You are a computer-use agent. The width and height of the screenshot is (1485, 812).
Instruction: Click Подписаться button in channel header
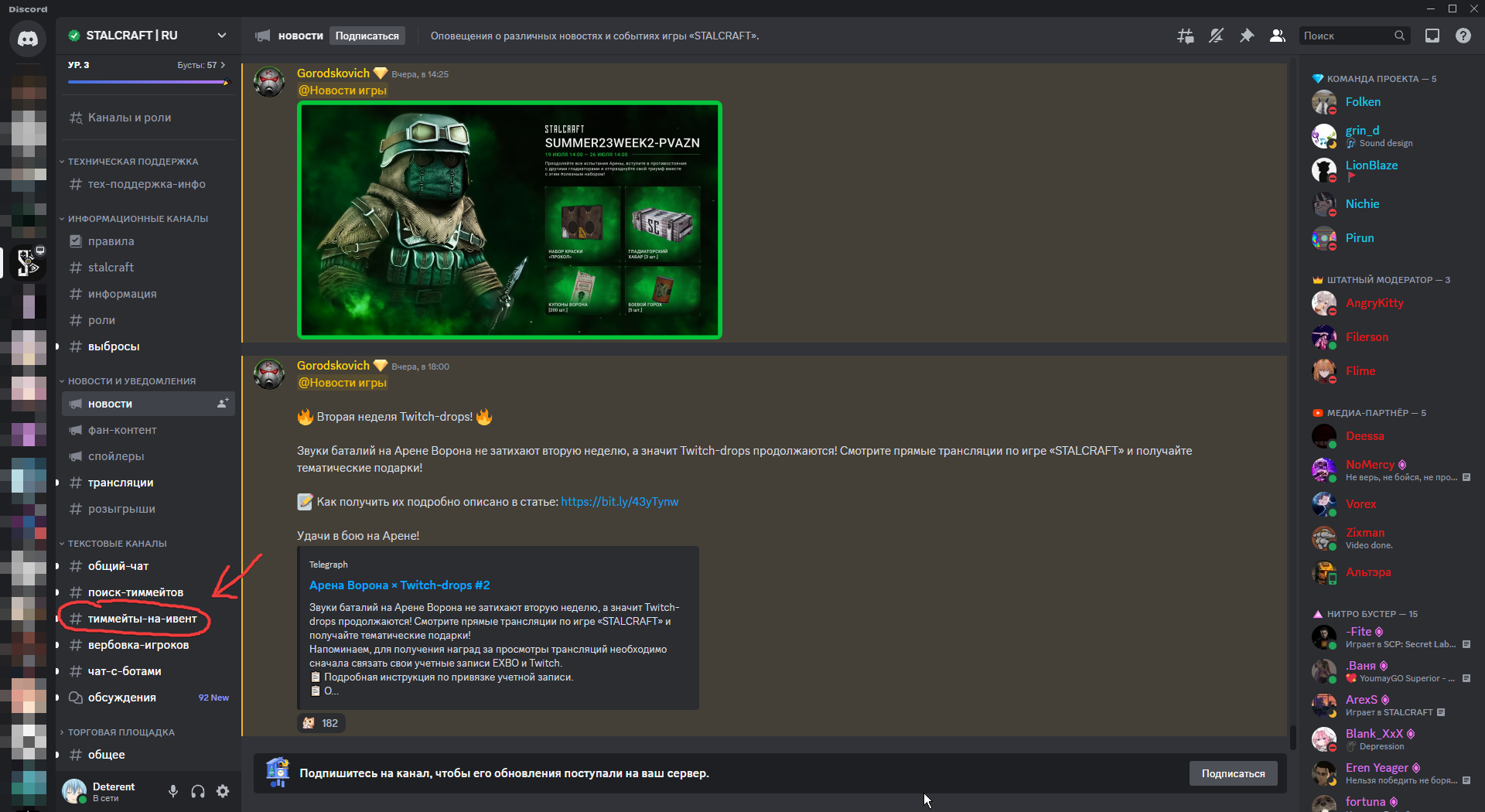click(x=367, y=36)
